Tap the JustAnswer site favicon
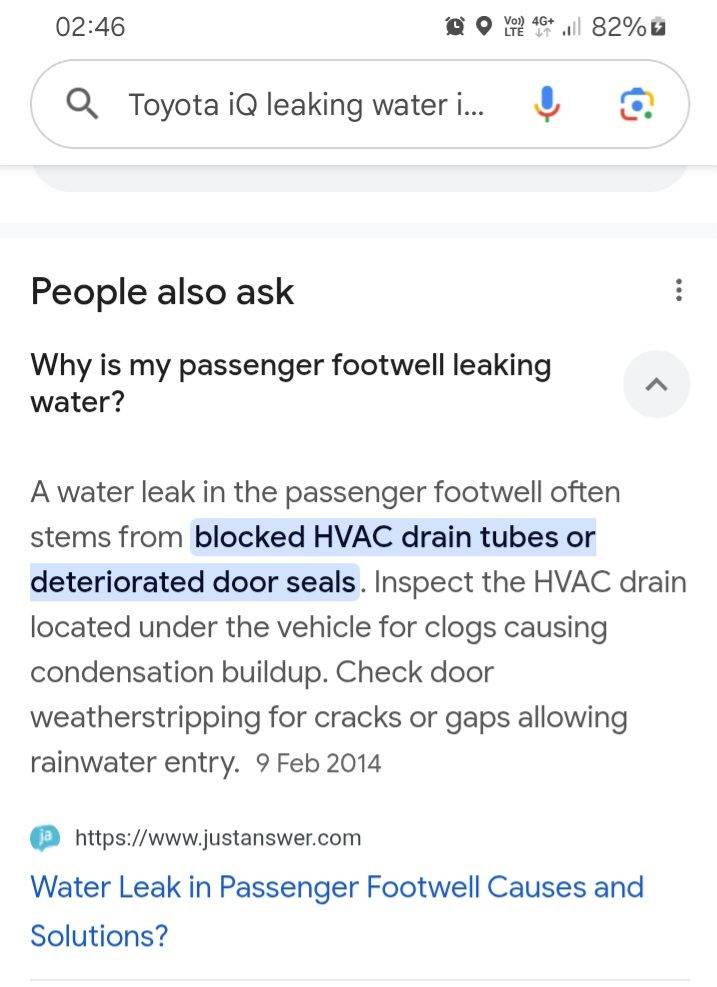 click(44, 837)
